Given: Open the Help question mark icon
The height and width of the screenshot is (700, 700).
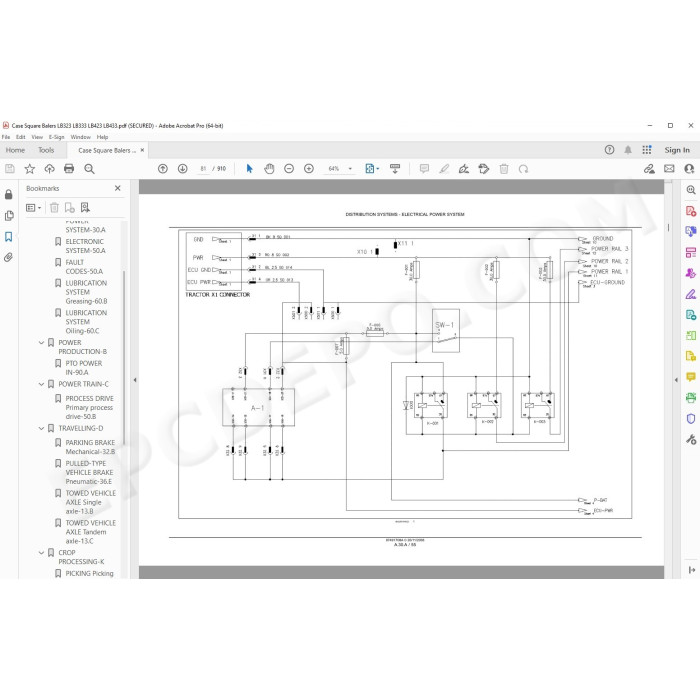Looking at the screenshot, I should point(609,150).
